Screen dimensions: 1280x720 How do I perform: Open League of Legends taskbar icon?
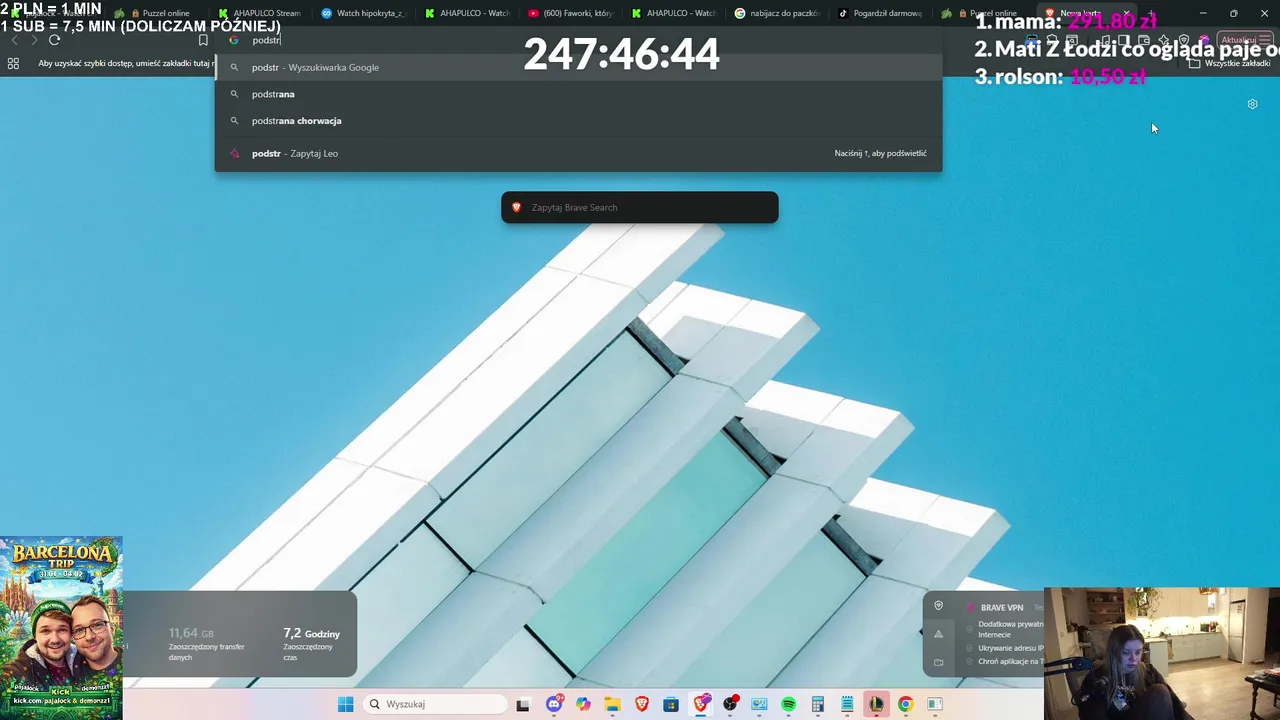pos(876,704)
